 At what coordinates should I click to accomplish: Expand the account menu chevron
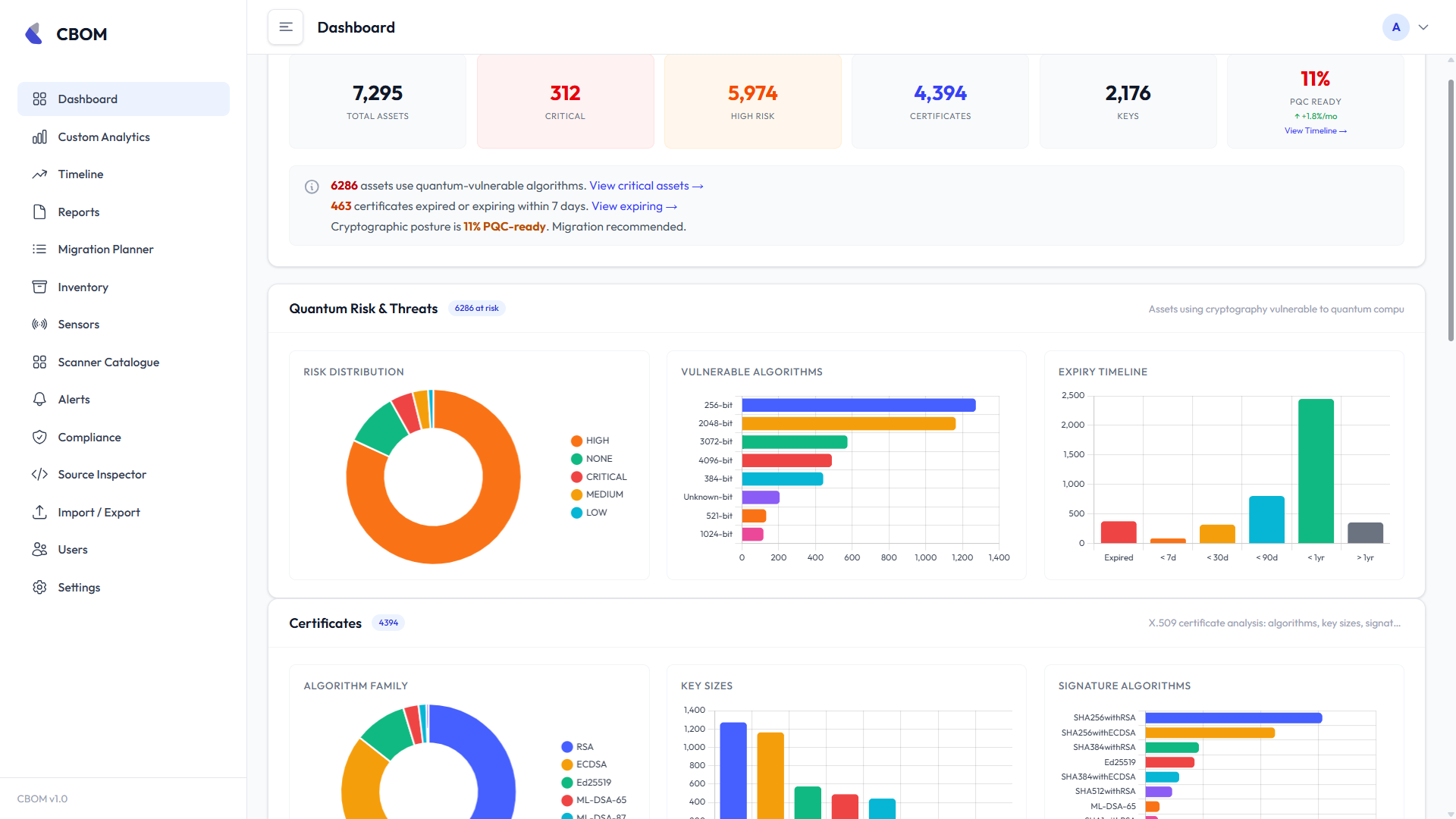(x=1423, y=27)
